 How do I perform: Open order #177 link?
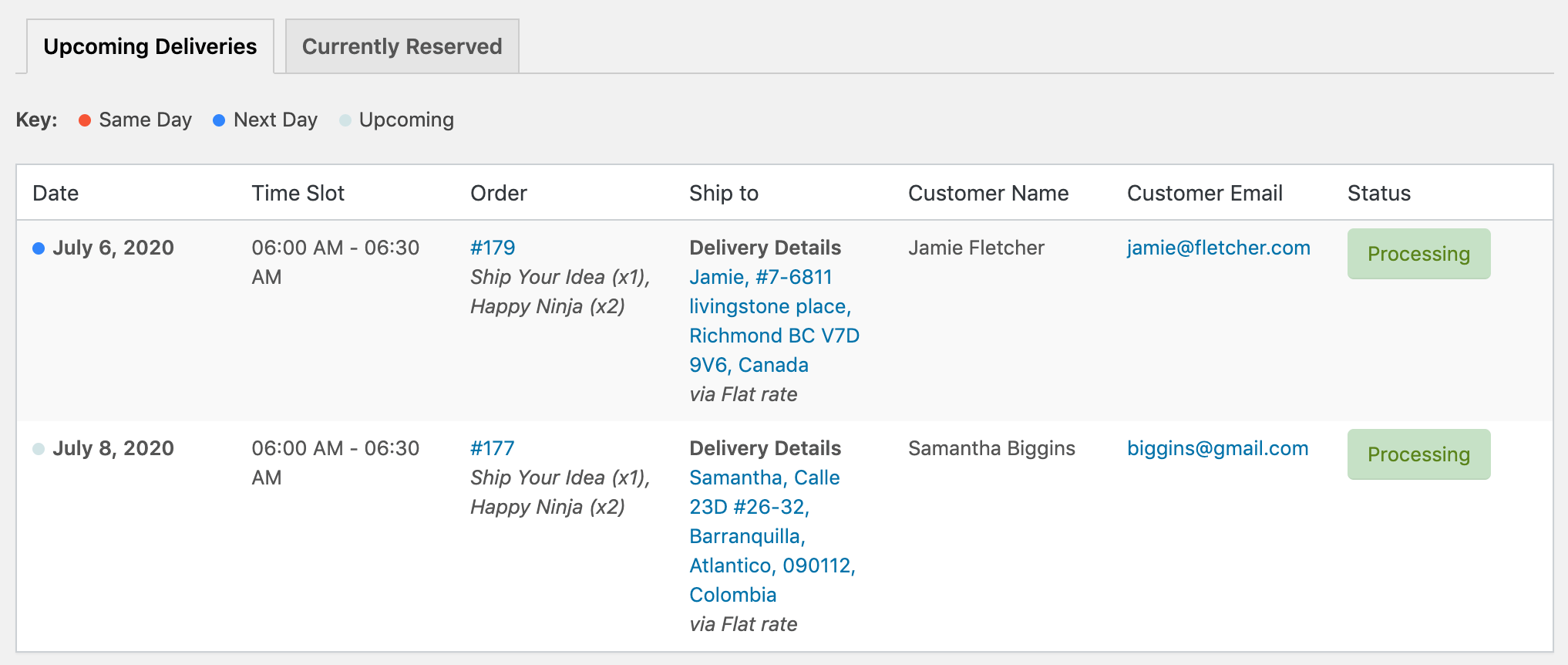(492, 448)
